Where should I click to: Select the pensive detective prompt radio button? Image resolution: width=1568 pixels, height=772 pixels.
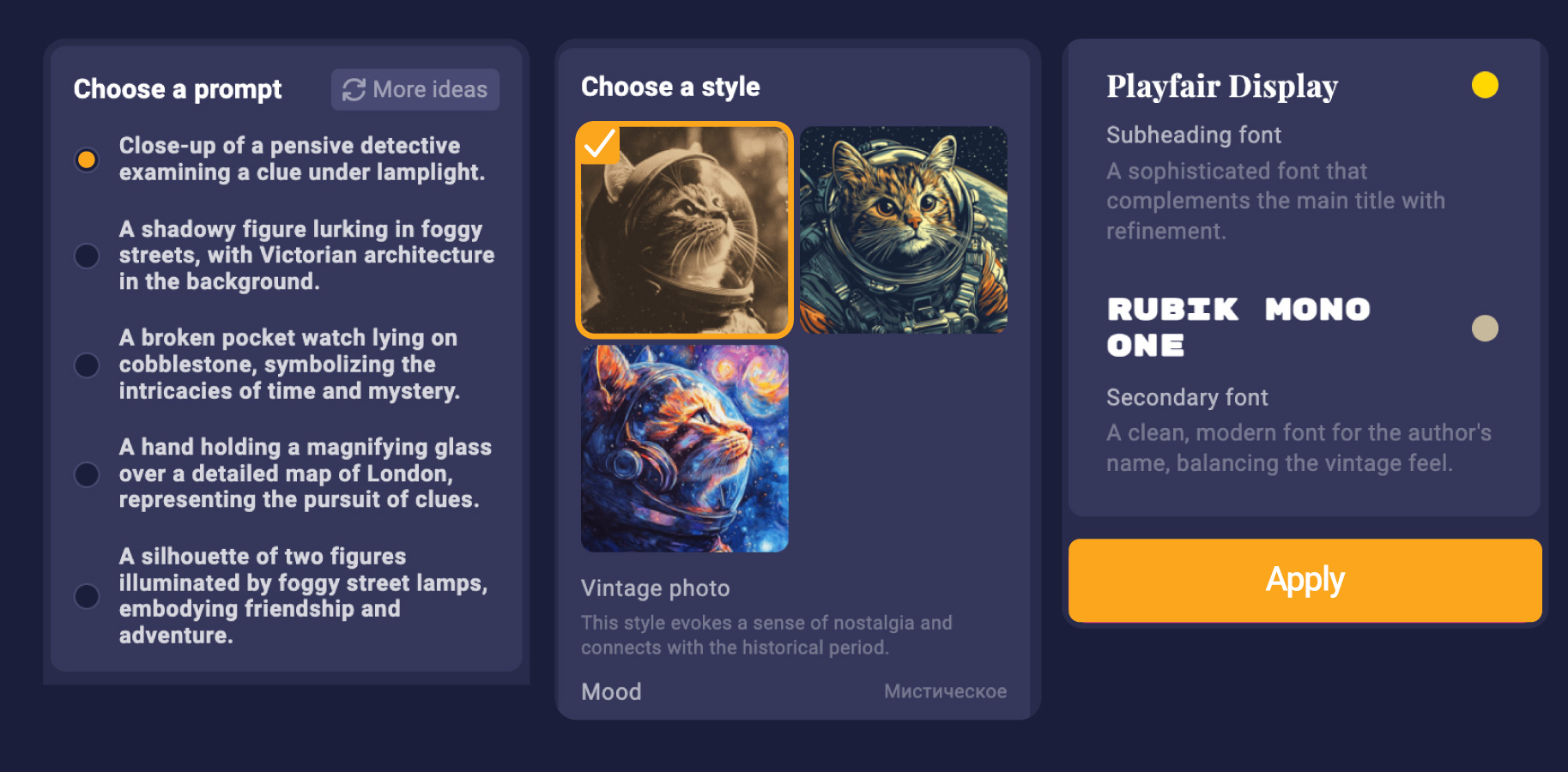pos(87,160)
